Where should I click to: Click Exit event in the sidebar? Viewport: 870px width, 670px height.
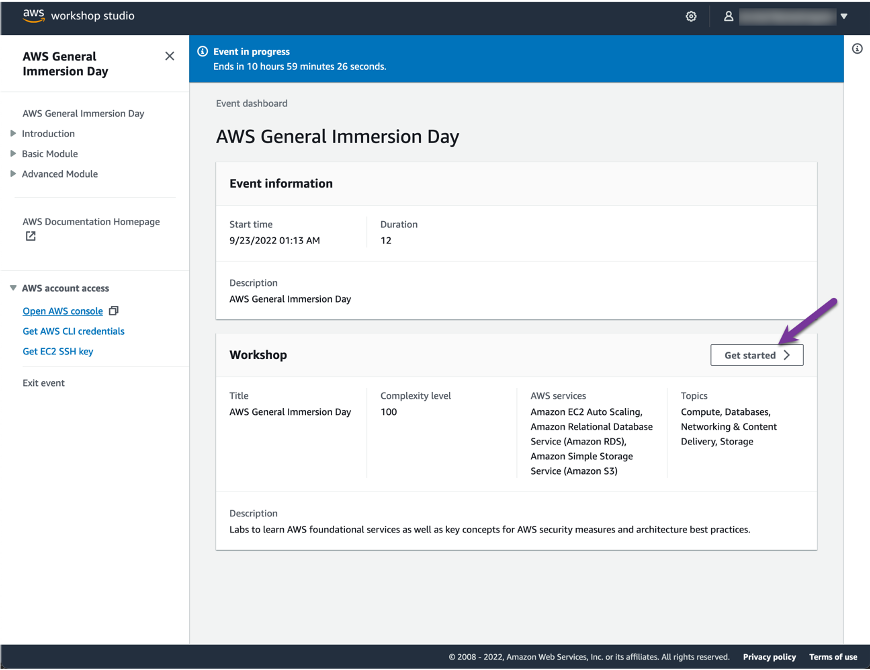coord(43,383)
